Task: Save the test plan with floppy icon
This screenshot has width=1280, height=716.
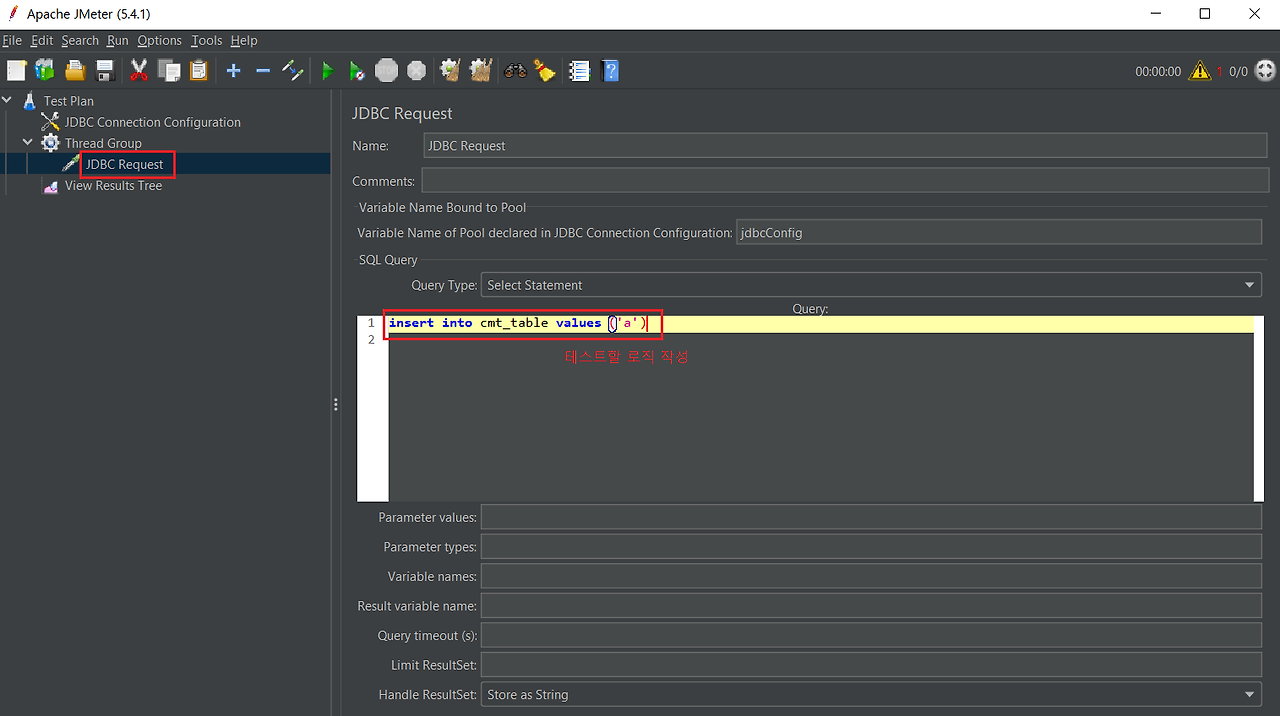Action: point(104,71)
